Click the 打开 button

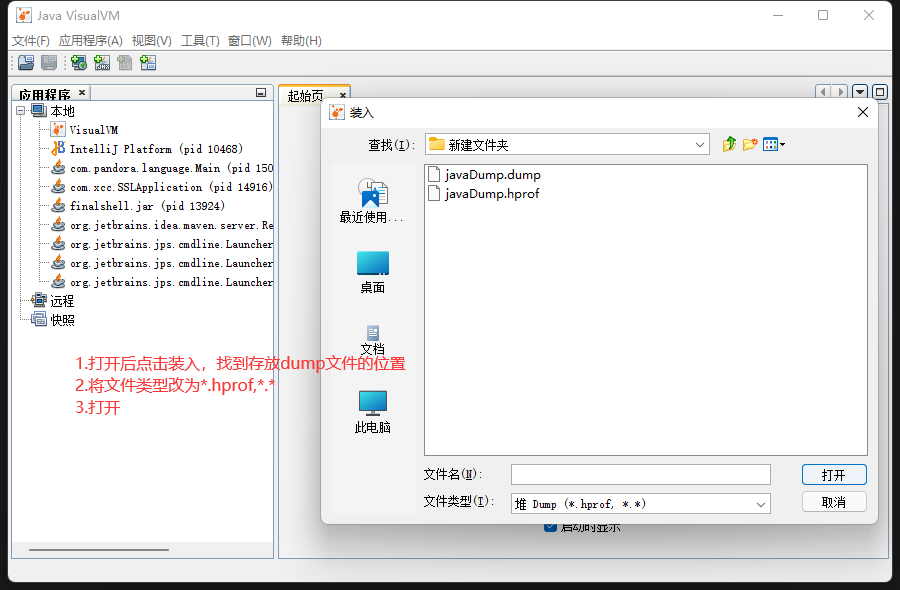tap(834, 475)
